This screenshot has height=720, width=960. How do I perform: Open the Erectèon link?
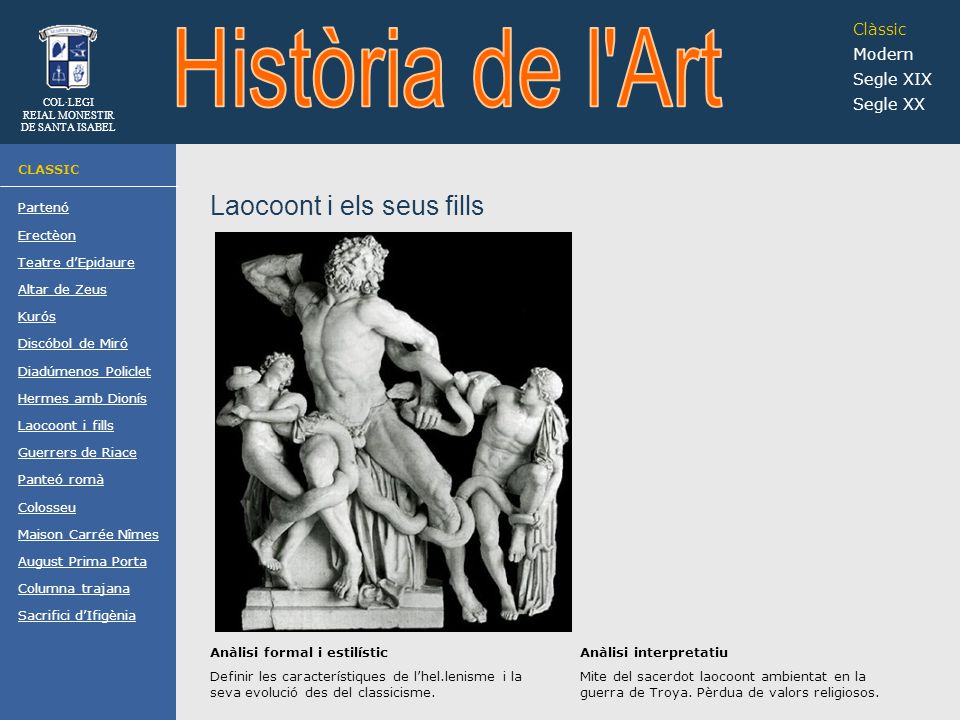[47, 236]
